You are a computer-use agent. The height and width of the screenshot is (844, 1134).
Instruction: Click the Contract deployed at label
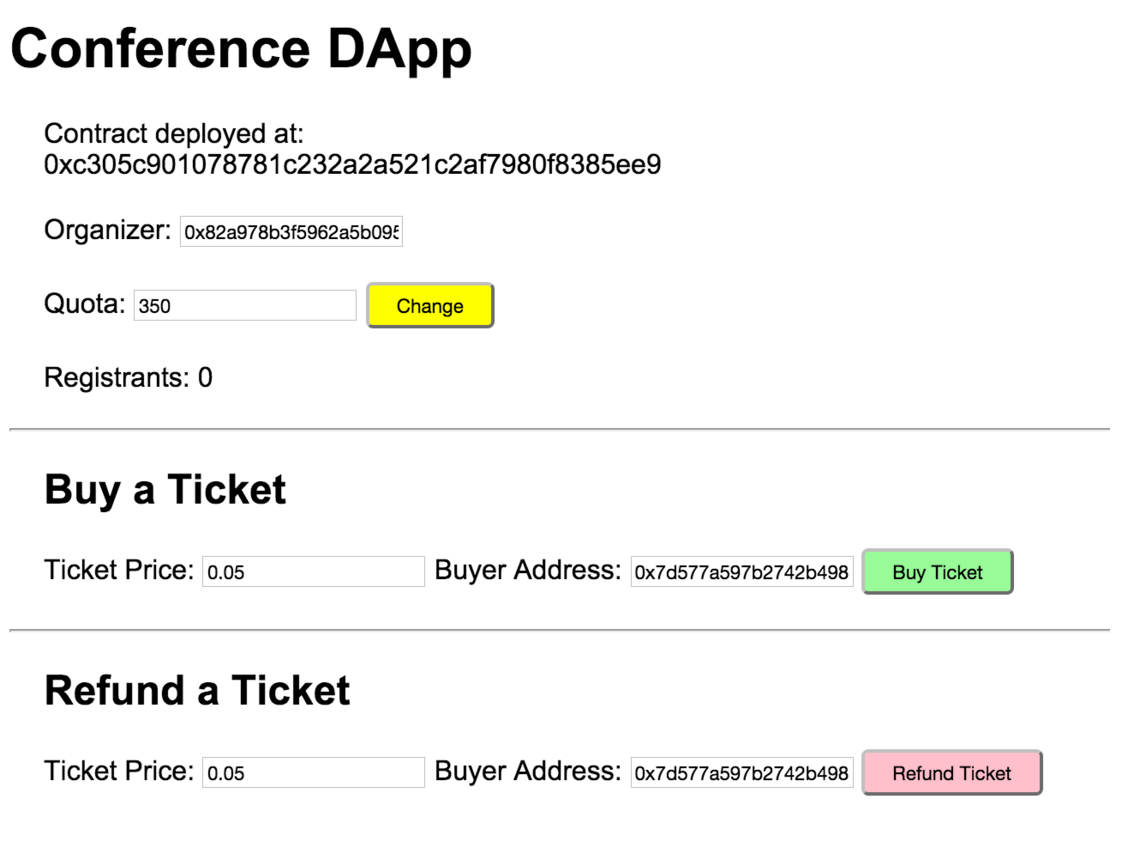(174, 134)
